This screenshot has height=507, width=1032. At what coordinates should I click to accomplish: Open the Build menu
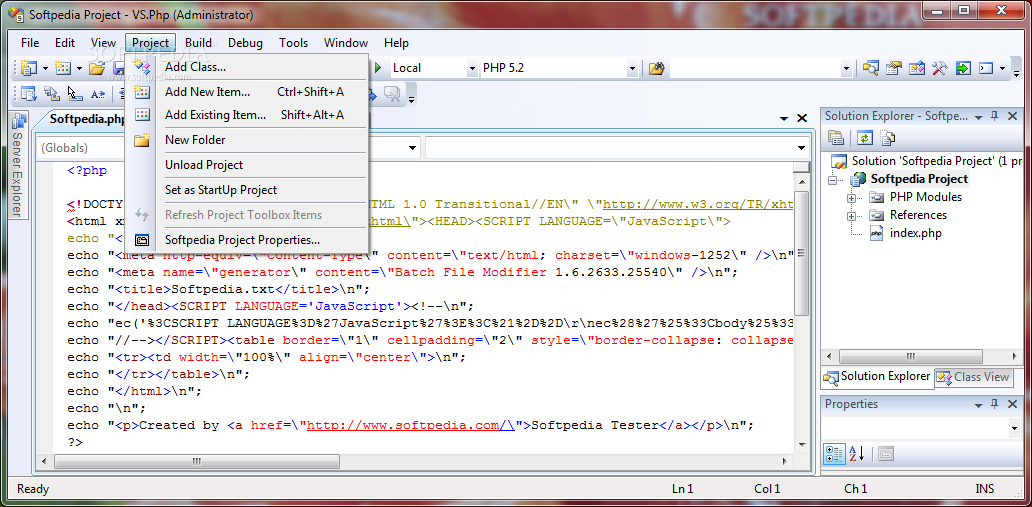pyautogui.click(x=198, y=43)
